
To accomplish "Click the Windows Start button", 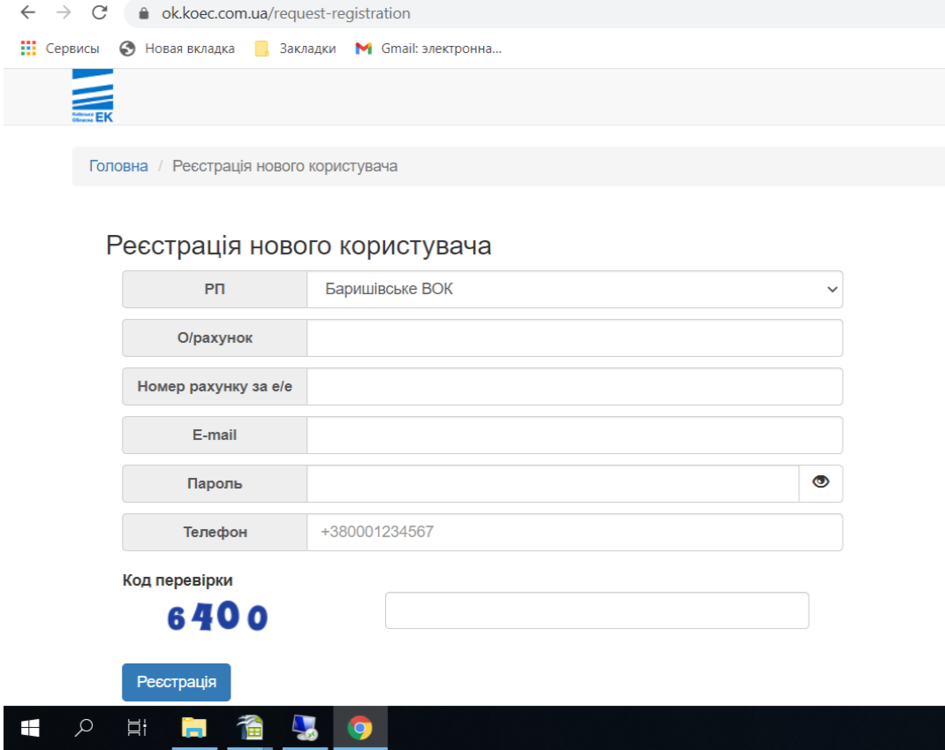I will 29,727.
